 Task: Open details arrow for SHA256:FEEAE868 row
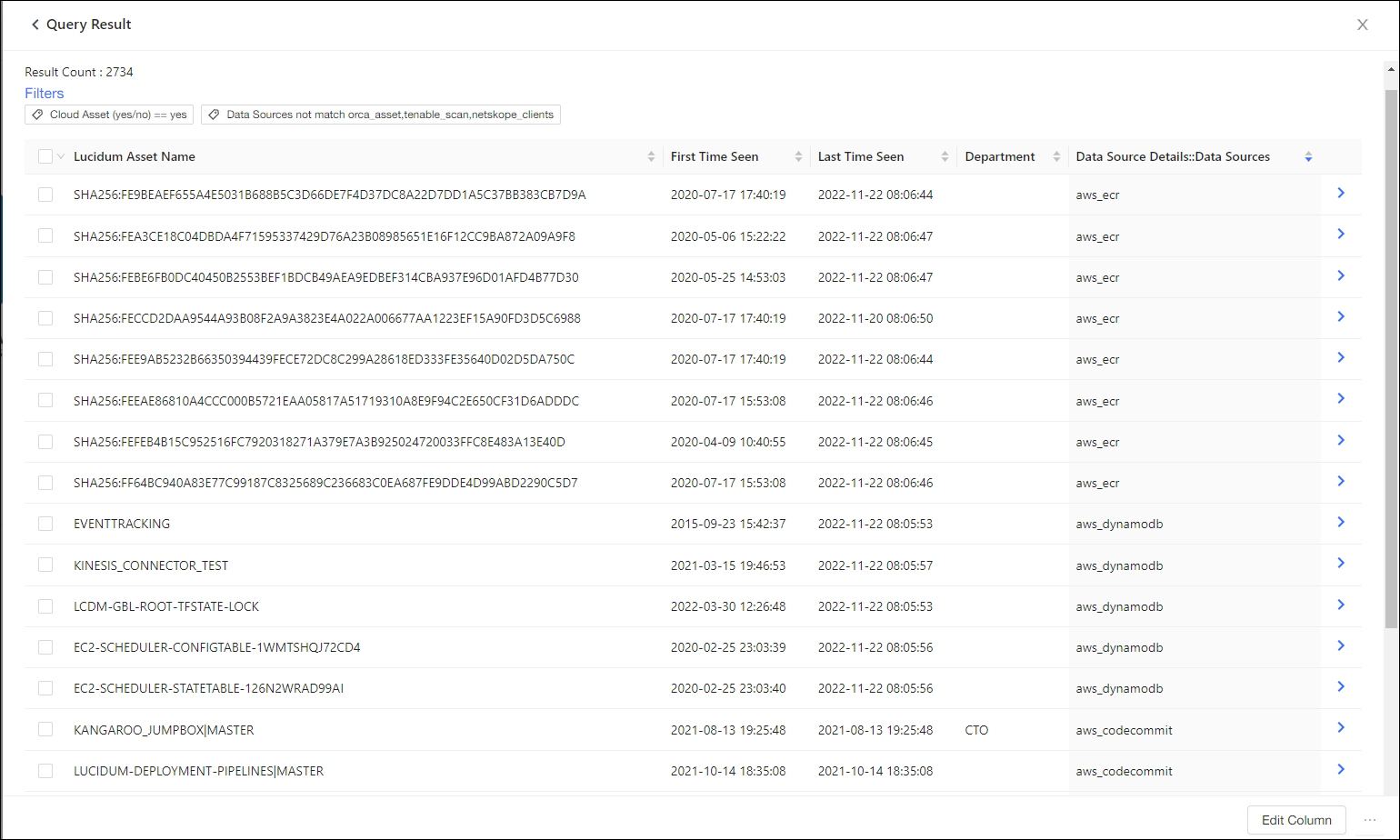(x=1341, y=398)
